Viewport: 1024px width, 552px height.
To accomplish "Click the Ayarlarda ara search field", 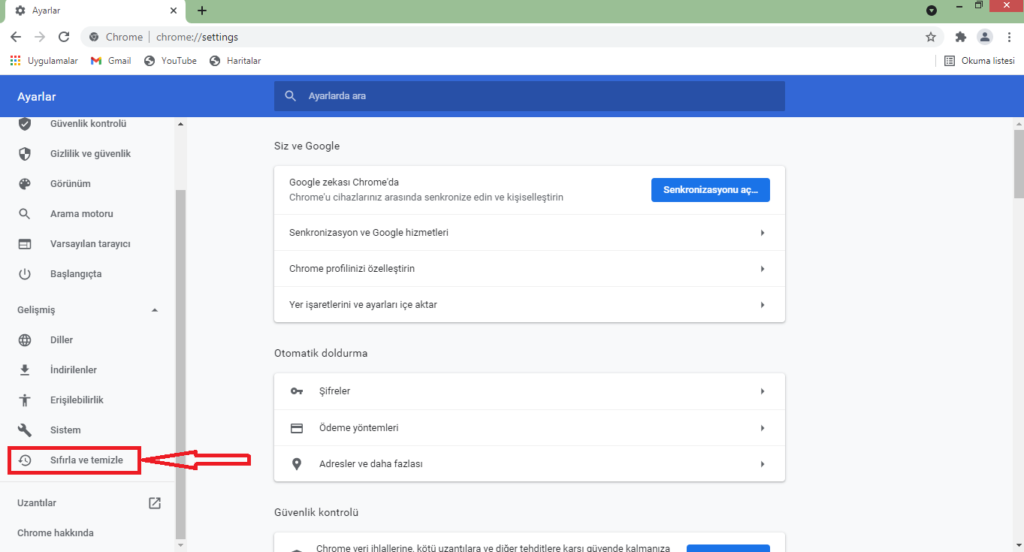I will [530, 96].
